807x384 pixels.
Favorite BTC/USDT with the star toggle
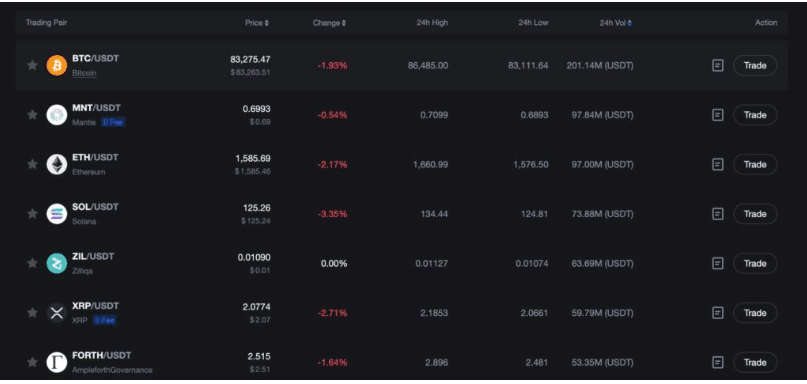pos(32,65)
